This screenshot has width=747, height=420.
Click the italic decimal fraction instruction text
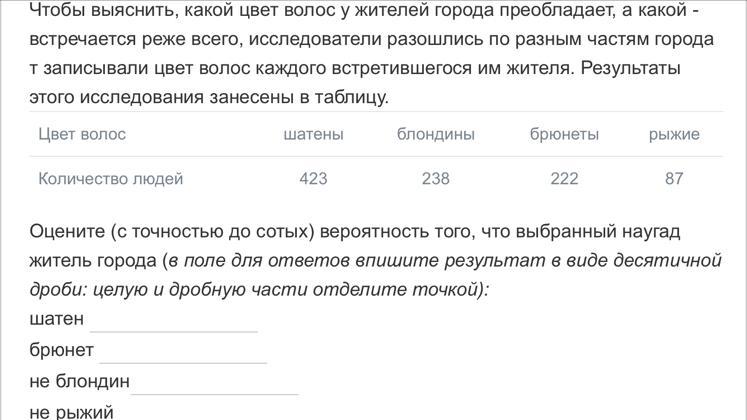(375, 275)
